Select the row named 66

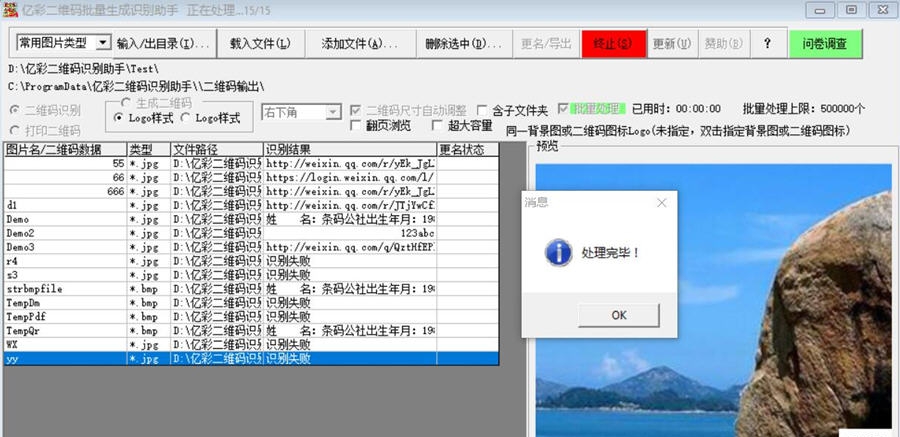point(251,177)
